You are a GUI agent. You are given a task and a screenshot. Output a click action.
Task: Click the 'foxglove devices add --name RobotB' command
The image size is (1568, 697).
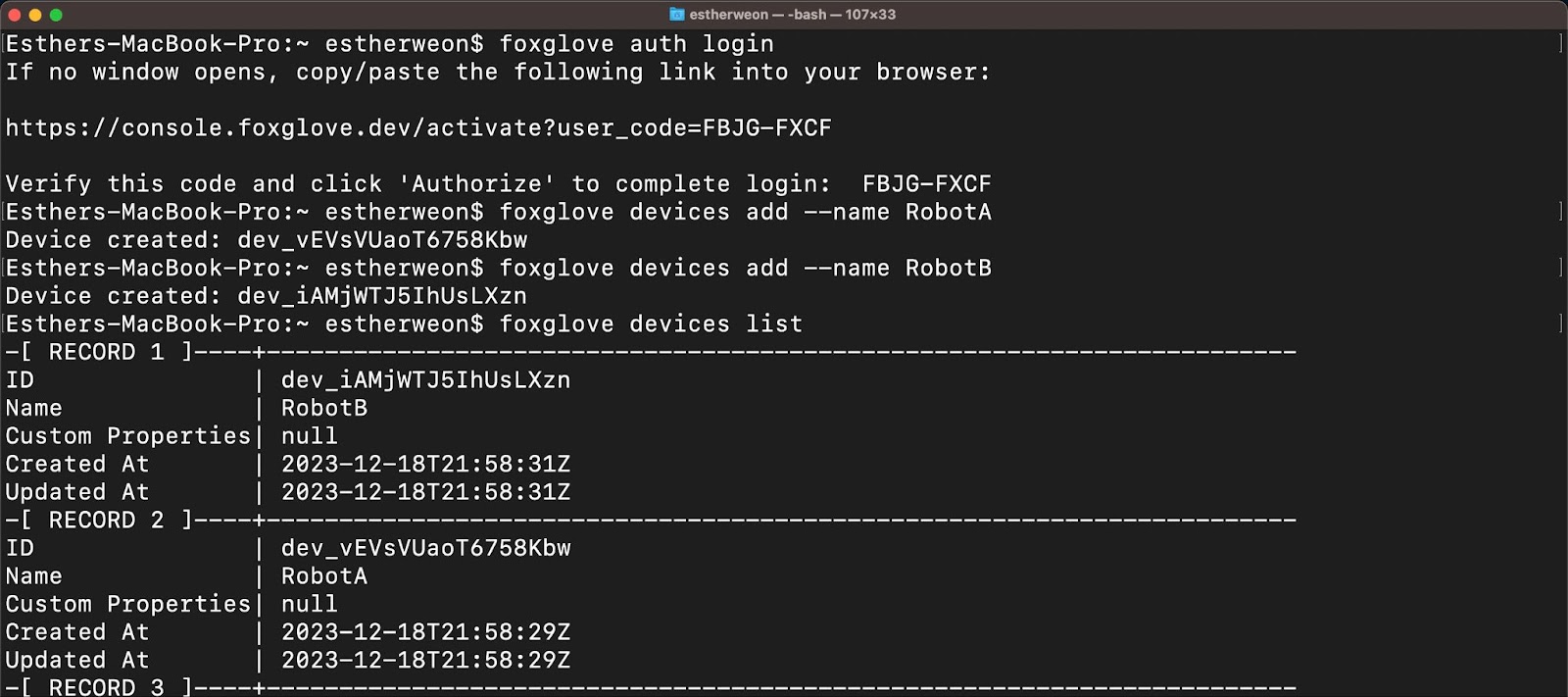click(747, 267)
